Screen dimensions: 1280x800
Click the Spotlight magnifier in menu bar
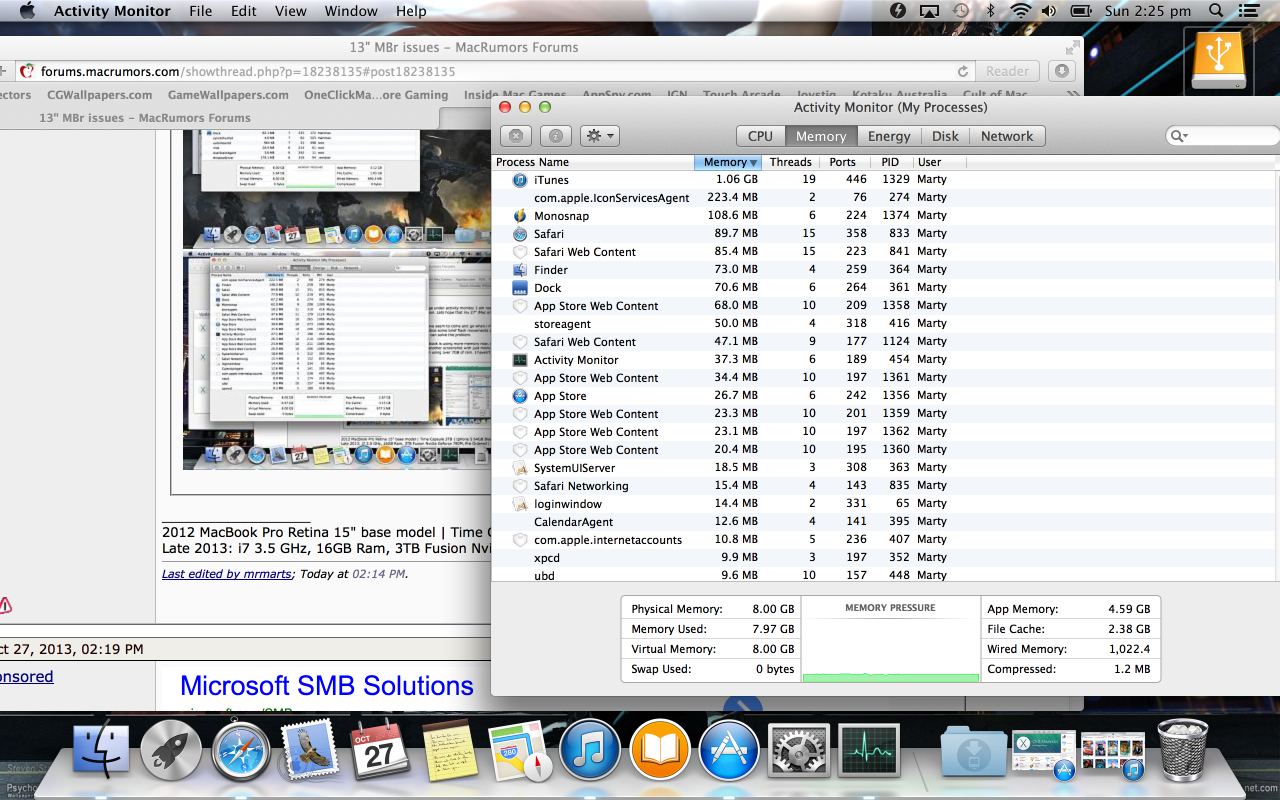coord(1216,11)
